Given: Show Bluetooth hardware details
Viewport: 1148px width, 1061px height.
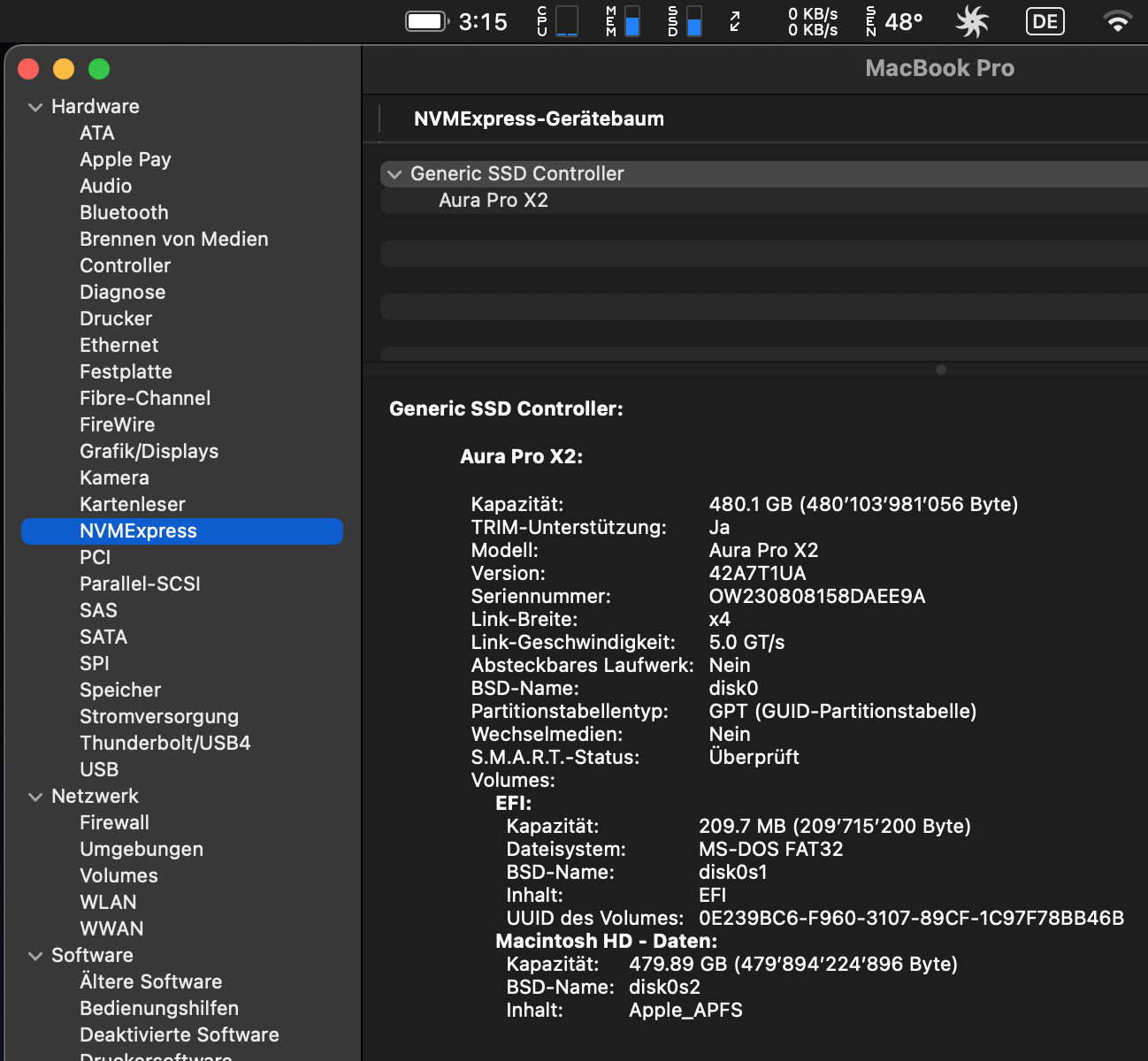Looking at the screenshot, I should pyautogui.click(x=124, y=212).
